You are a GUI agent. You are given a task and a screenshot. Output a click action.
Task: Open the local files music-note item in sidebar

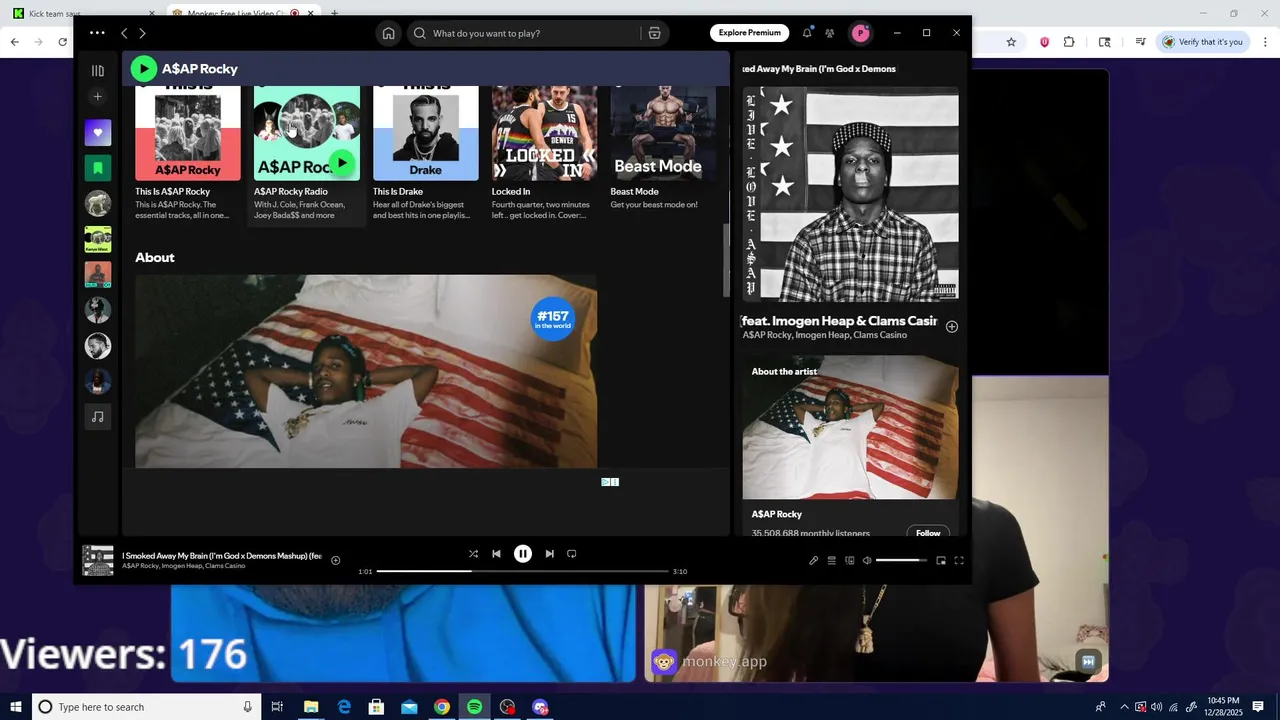coord(97,417)
